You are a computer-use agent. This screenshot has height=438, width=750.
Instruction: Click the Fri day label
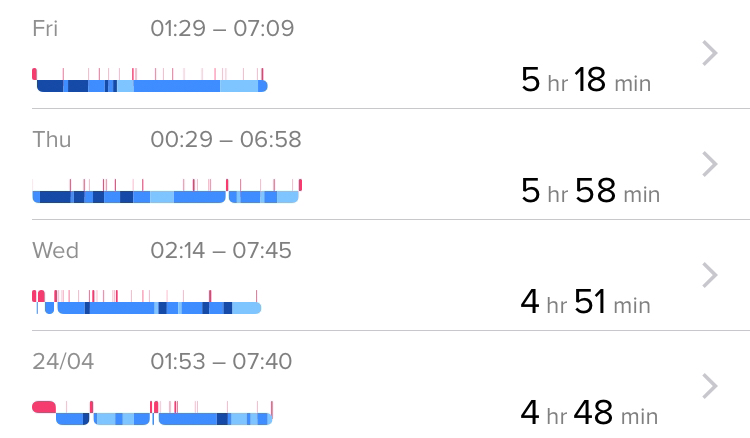(x=45, y=28)
